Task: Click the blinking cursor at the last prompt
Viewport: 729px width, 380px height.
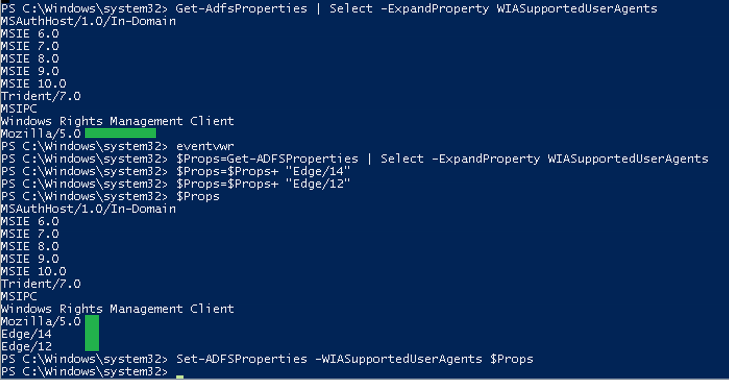Action: click(180, 377)
